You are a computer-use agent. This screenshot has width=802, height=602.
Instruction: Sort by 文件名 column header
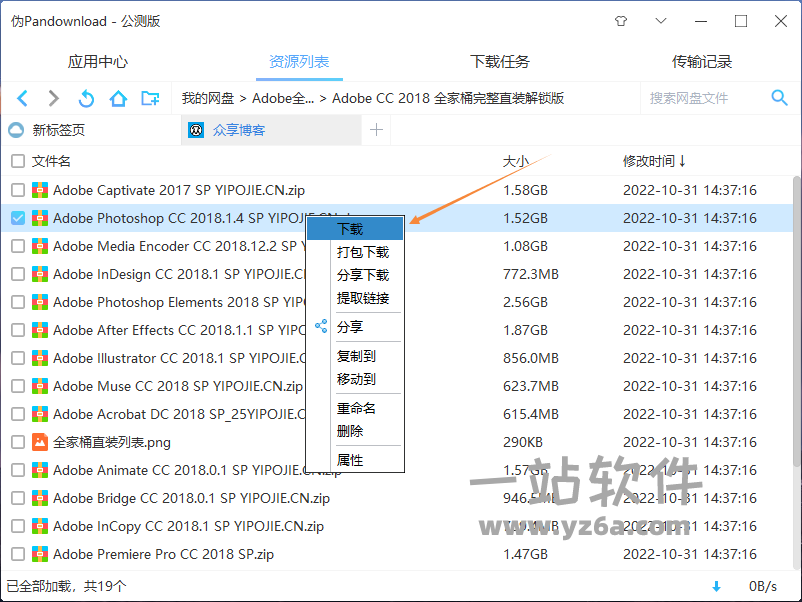click(x=51, y=161)
